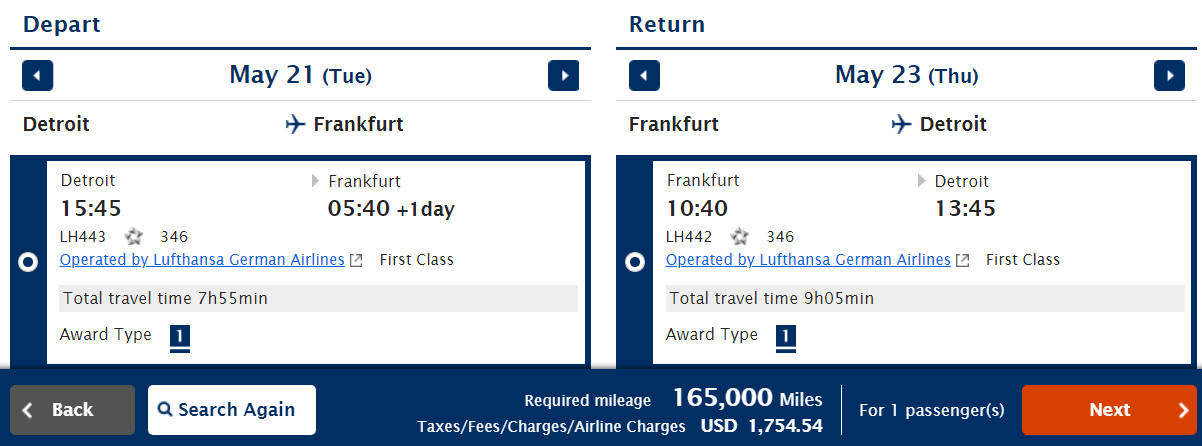
Task: Go to previous departure date arrow
Action: (37, 76)
